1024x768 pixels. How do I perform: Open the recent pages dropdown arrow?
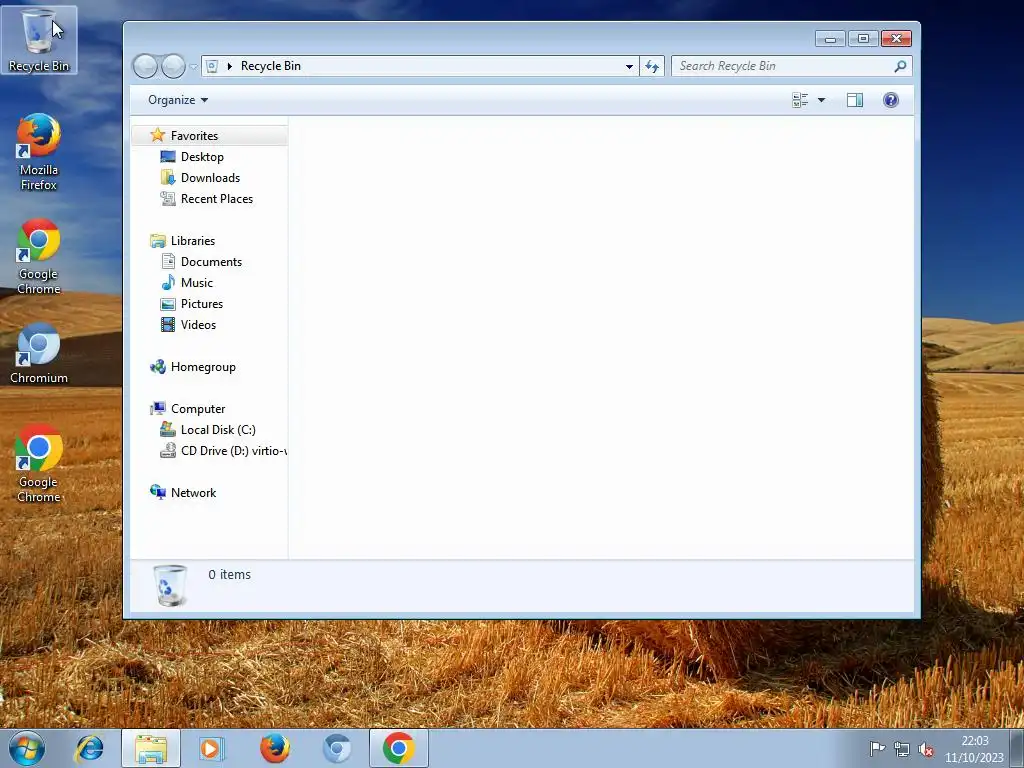(x=193, y=67)
